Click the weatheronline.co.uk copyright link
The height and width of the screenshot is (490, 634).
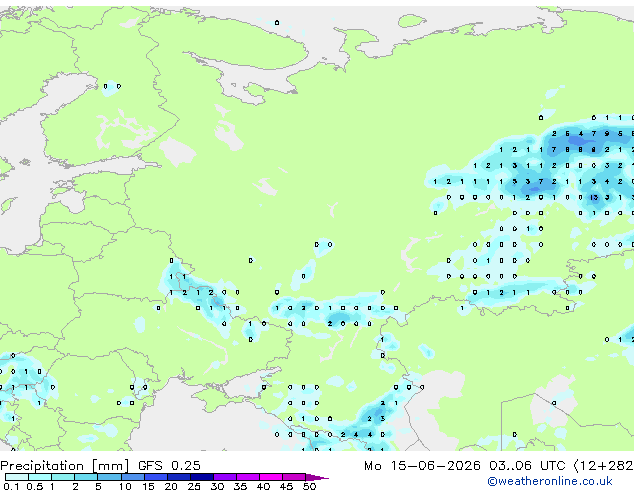(x=550, y=481)
